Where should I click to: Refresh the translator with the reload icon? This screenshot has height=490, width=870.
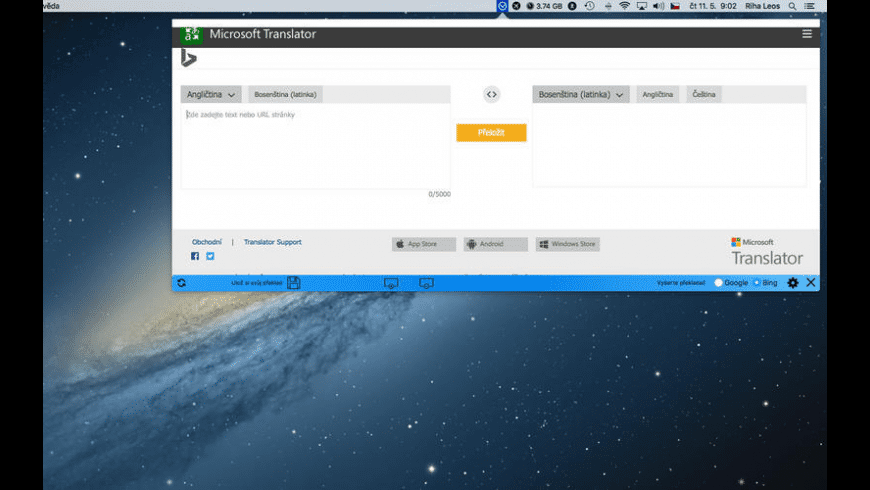(181, 283)
